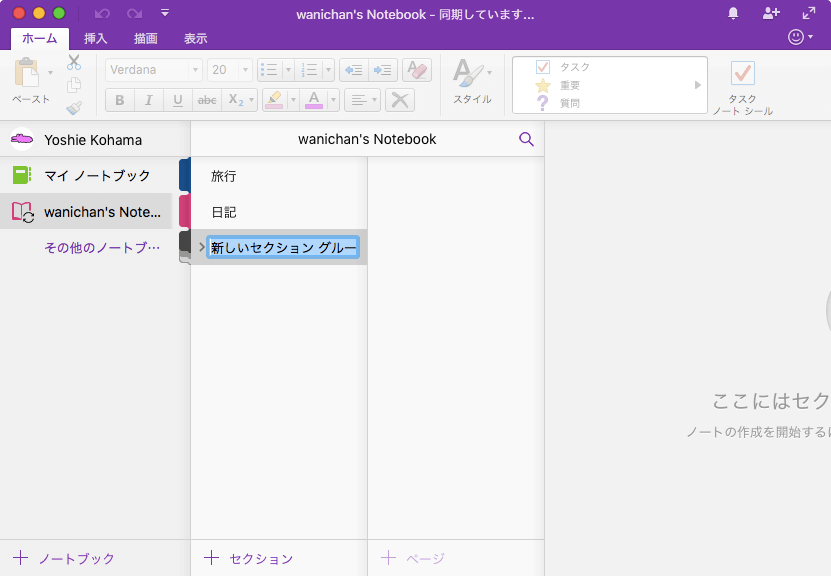Activate the Format Painter brush
Viewport: 831px width, 576px height.
74,108
